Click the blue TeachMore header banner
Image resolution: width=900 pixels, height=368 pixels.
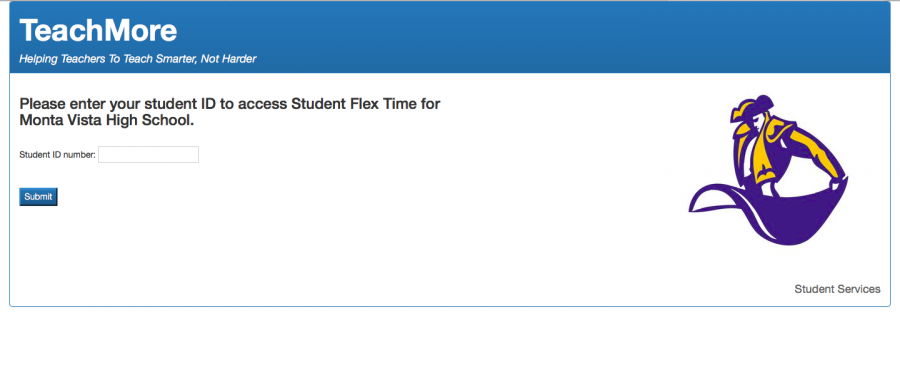(450, 37)
